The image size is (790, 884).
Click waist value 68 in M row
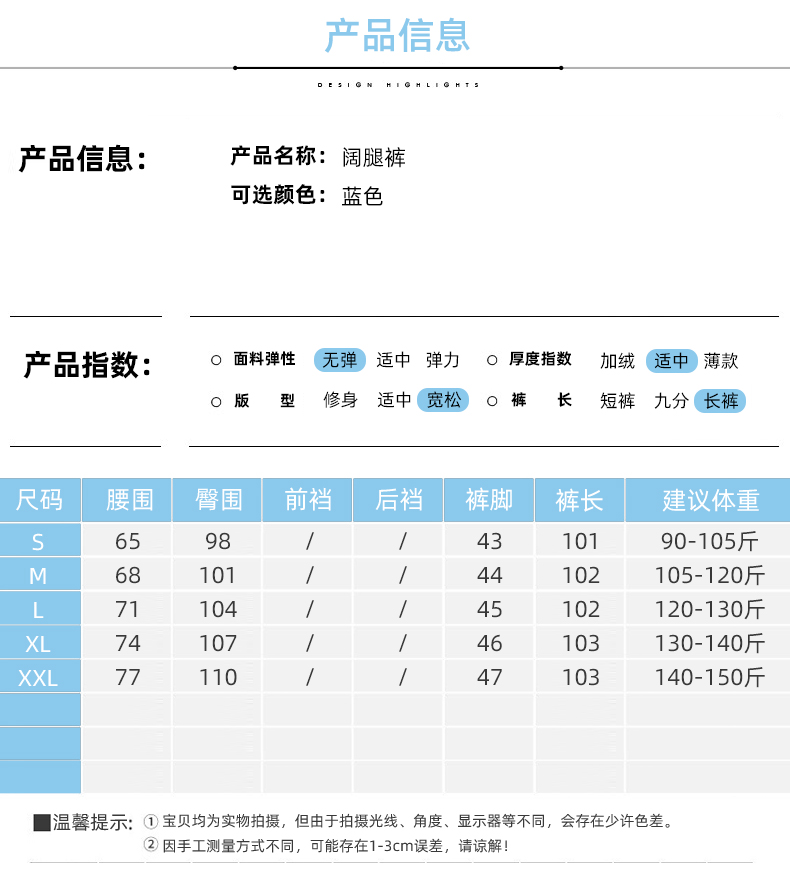point(128,575)
